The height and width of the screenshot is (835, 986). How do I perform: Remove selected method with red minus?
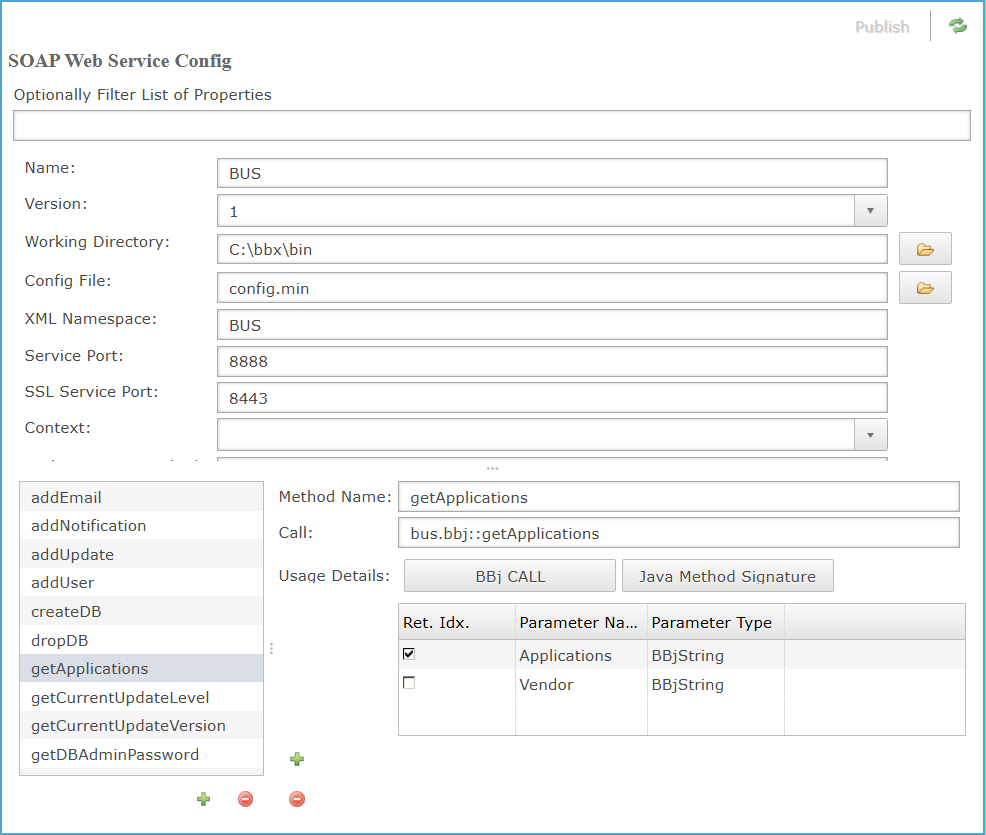[245, 799]
